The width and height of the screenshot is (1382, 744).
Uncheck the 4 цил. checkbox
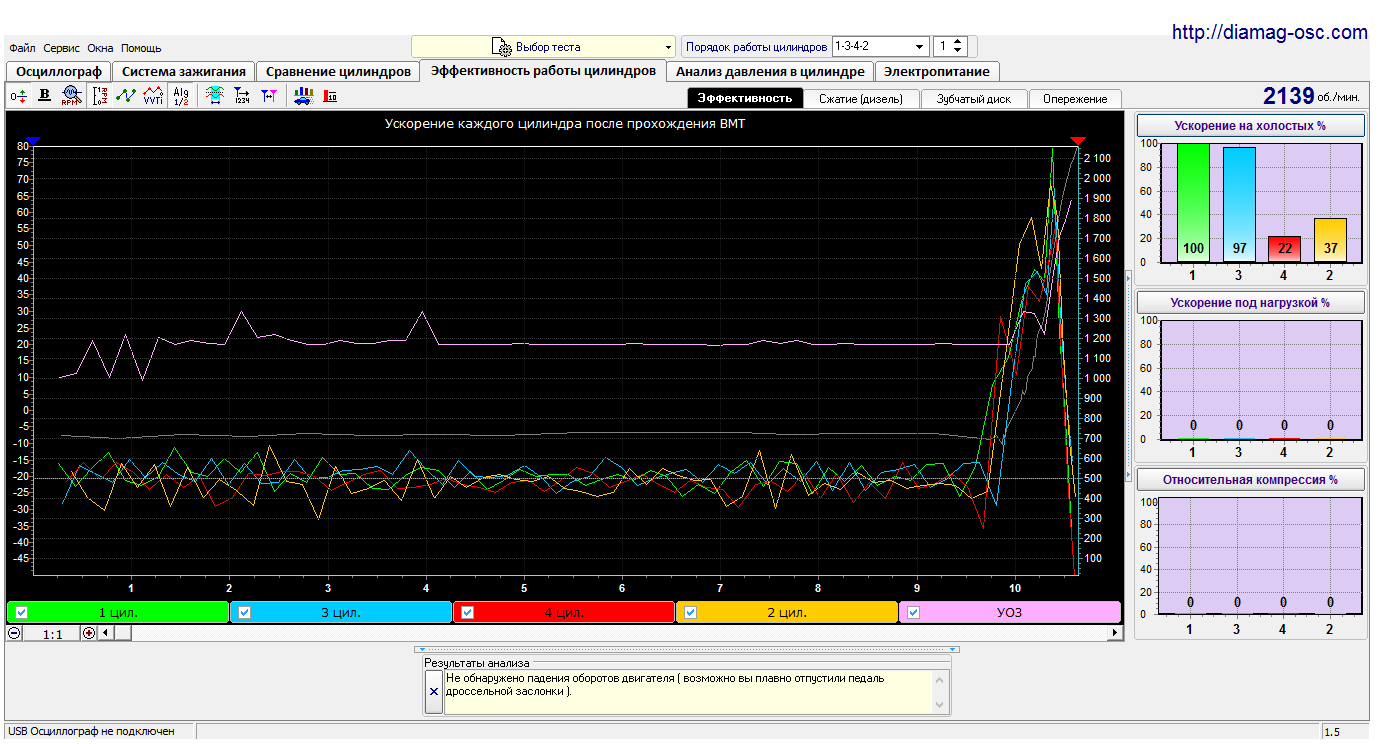467,613
